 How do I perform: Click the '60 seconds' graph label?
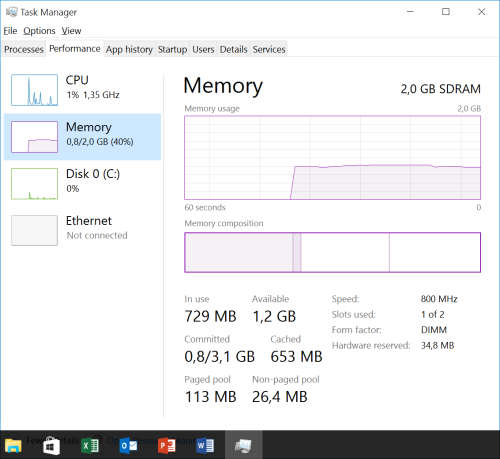pos(205,207)
